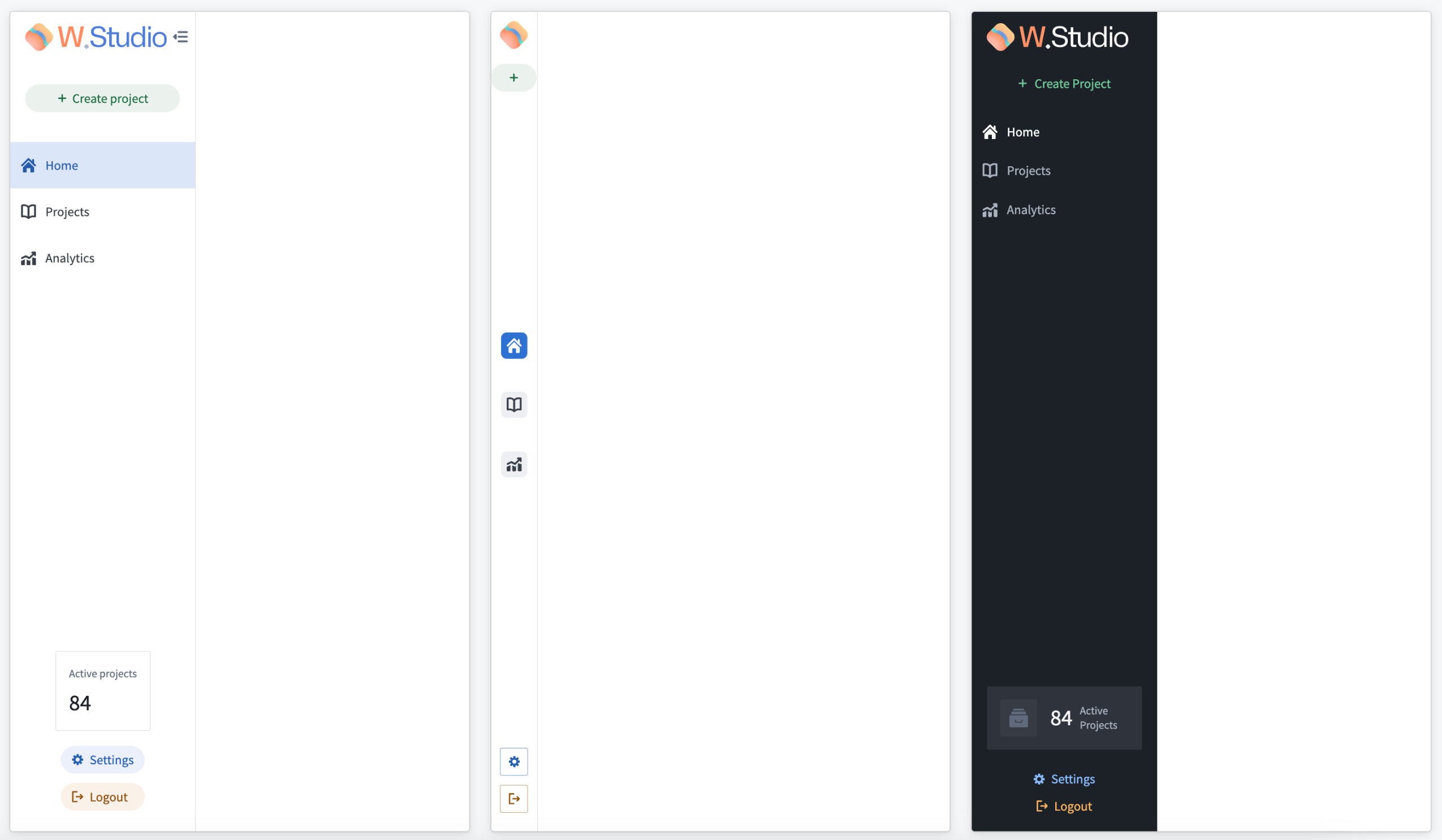Viewport: 1442px width, 840px height.
Task: Click the archive box icon in the dark sidebar card
Action: [1018, 718]
